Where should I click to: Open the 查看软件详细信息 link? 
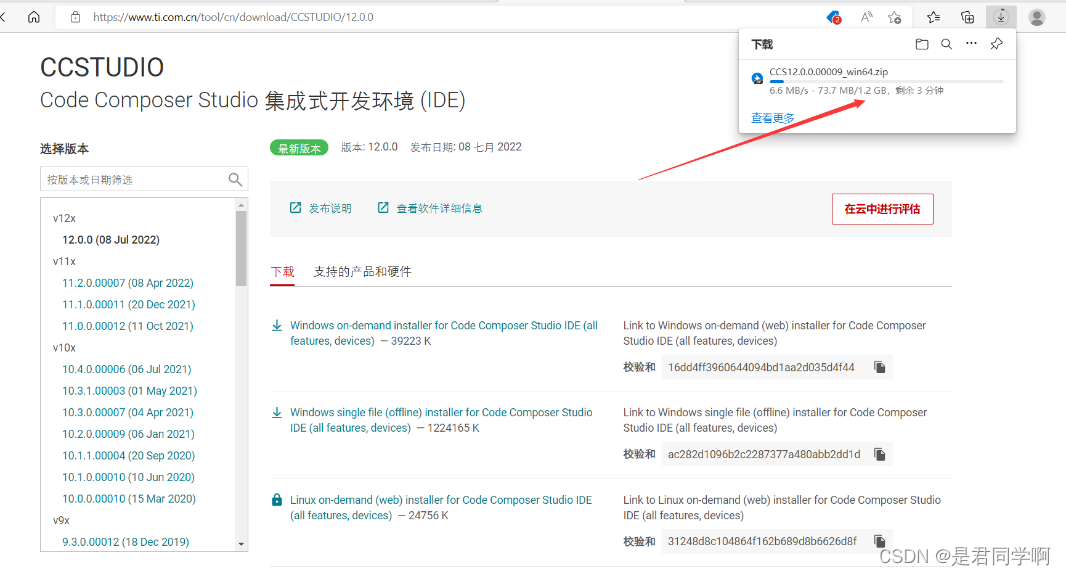coord(439,208)
